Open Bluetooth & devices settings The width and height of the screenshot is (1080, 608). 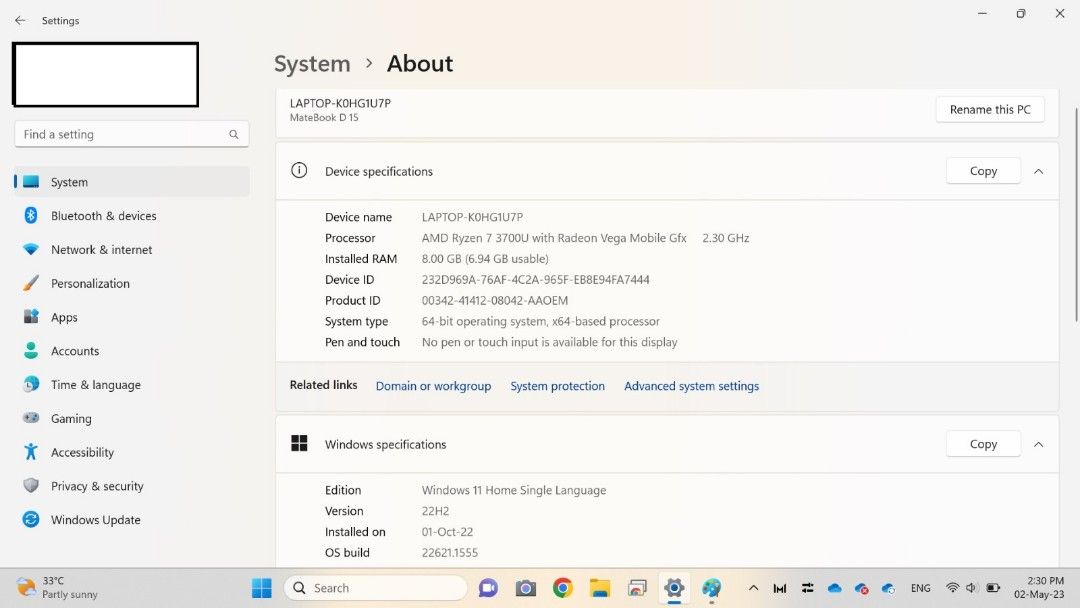click(x=132, y=216)
